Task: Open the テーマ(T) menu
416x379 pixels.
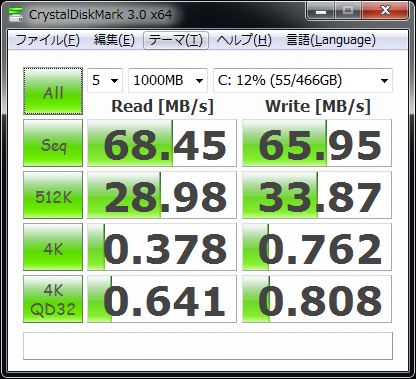Action: pyautogui.click(x=176, y=40)
